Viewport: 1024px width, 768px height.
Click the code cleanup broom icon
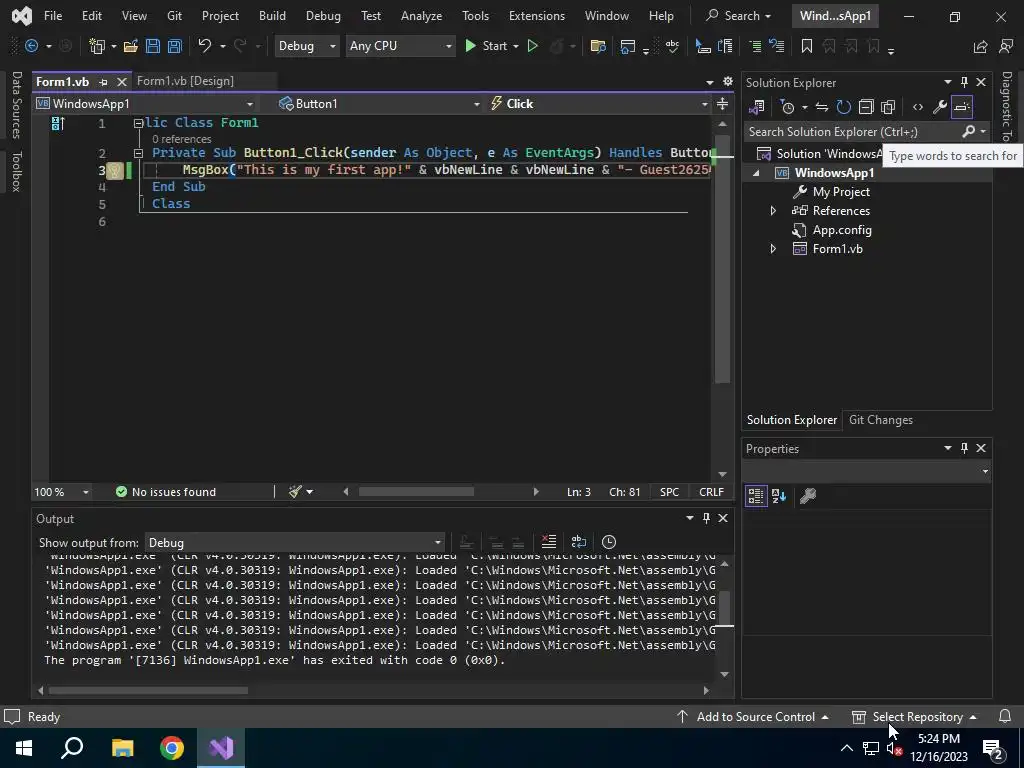[x=295, y=492]
